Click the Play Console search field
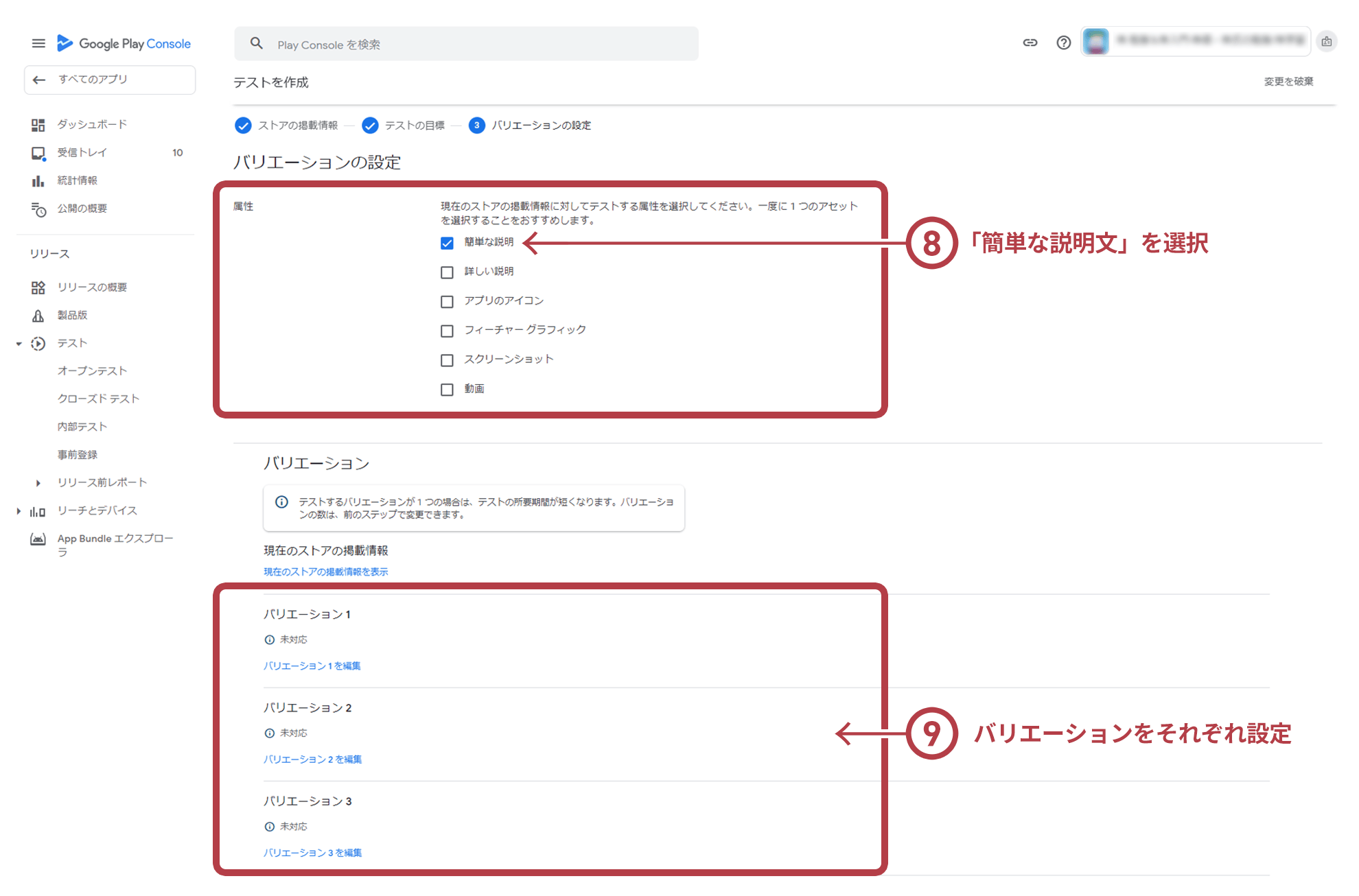Image resolution: width=1359 pixels, height=896 pixels. pyautogui.click(x=467, y=45)
